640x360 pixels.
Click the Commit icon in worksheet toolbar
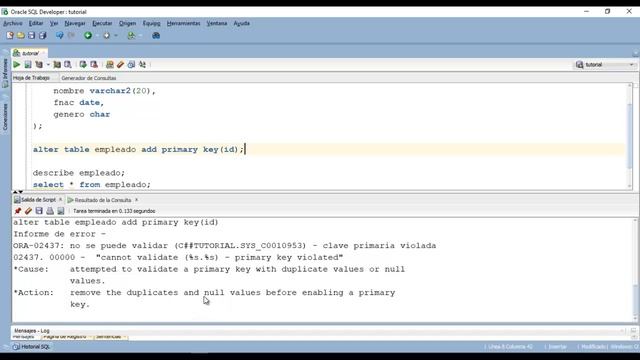click(x=83, y=64)
